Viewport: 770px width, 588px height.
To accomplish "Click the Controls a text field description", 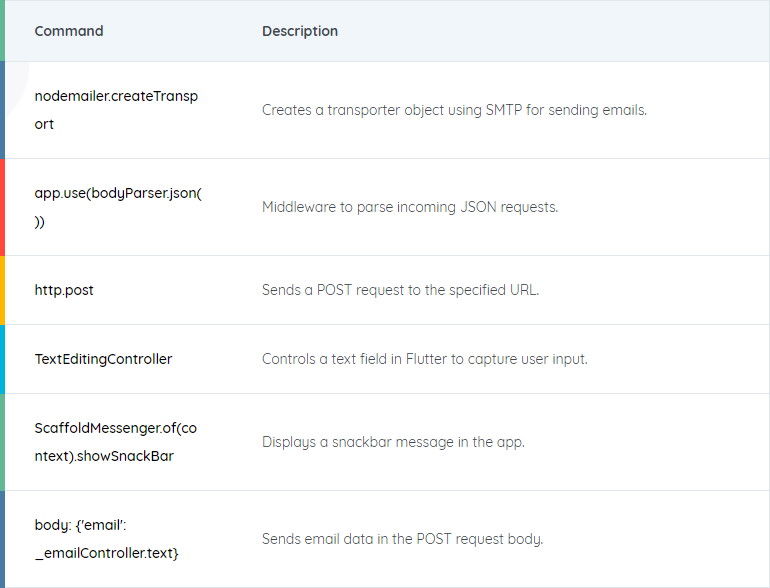I will coord(425,359).
